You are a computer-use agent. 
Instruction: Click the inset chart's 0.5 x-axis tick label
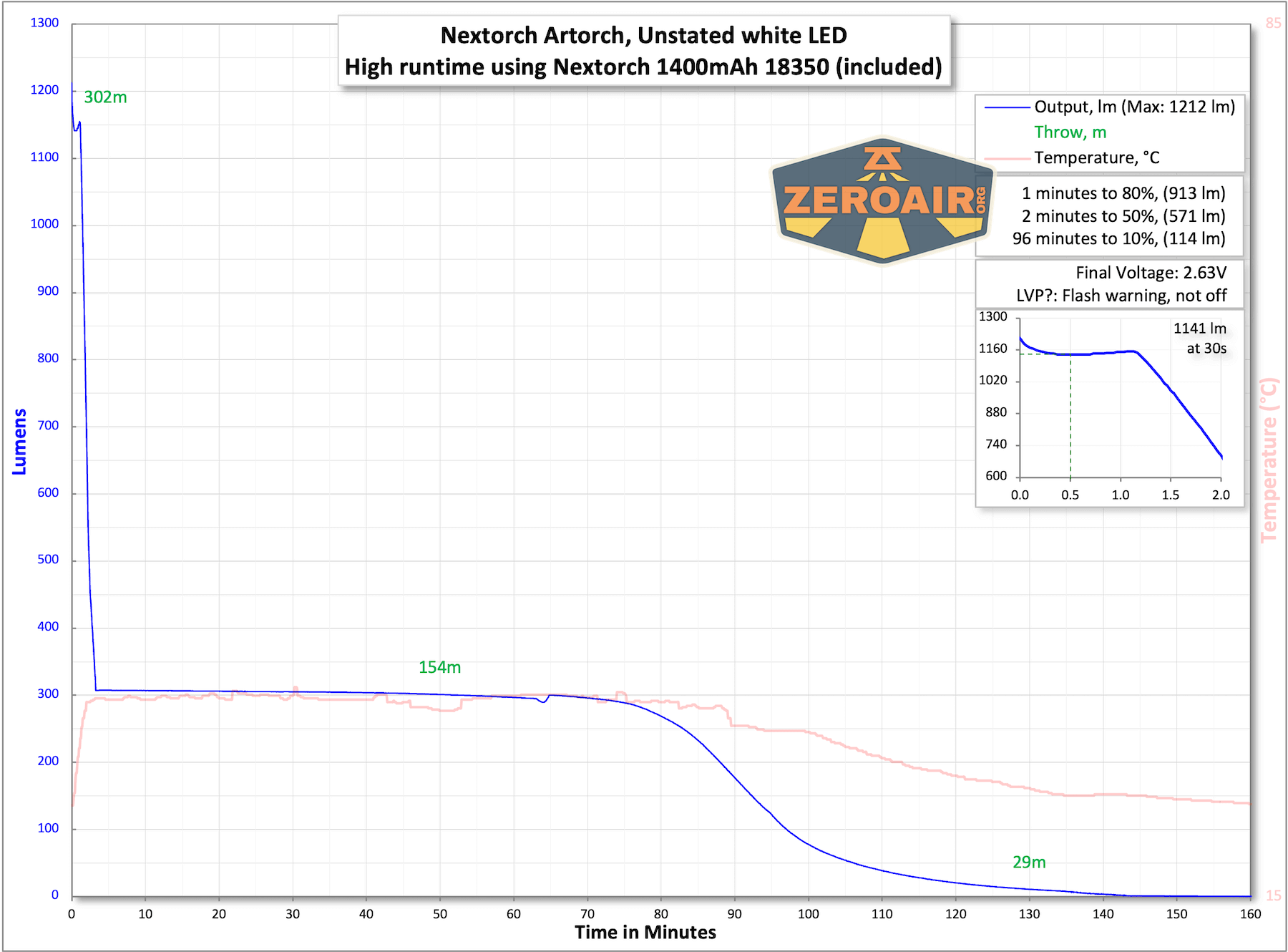(1070, 495)
